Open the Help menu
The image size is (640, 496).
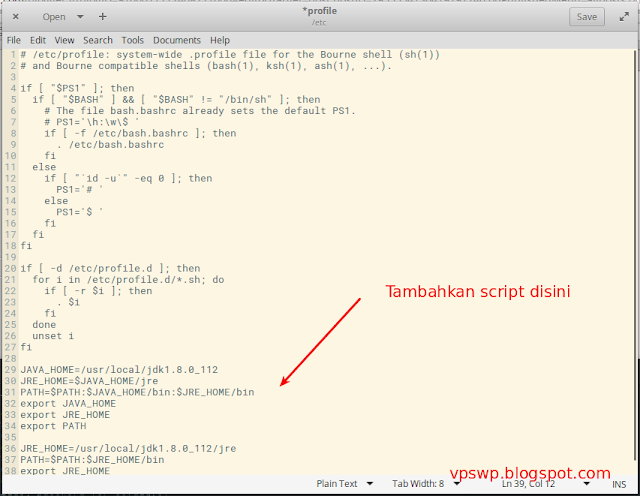click(x=220, y=40)
